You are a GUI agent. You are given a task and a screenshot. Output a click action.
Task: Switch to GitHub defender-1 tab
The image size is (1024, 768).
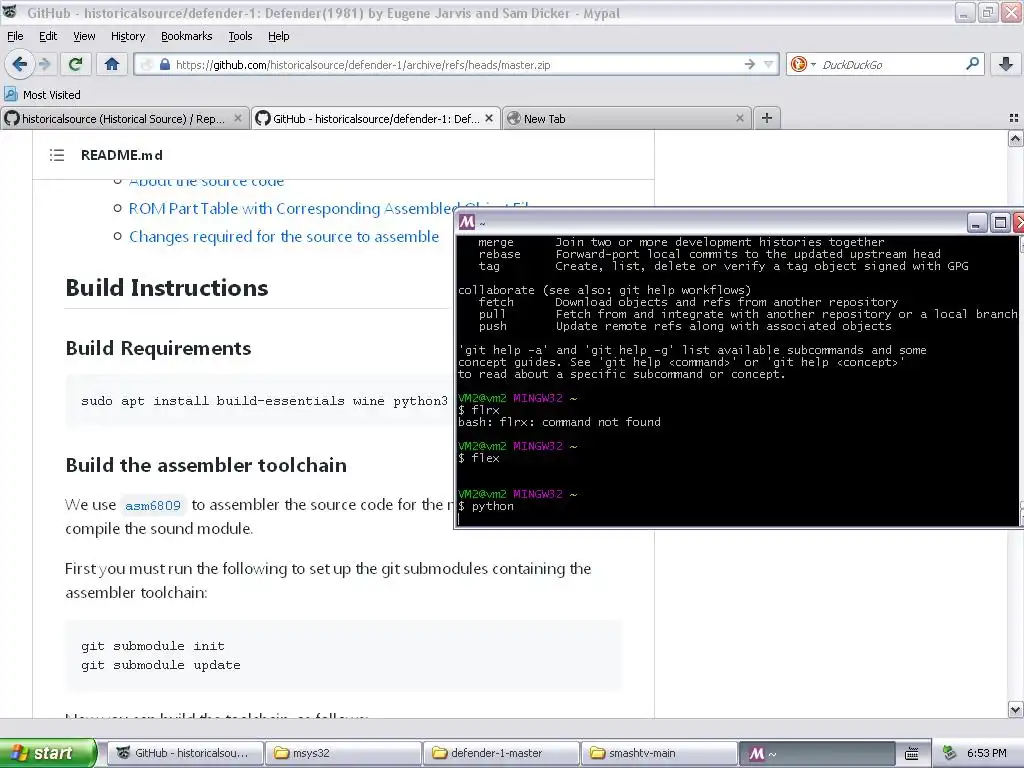376,119
